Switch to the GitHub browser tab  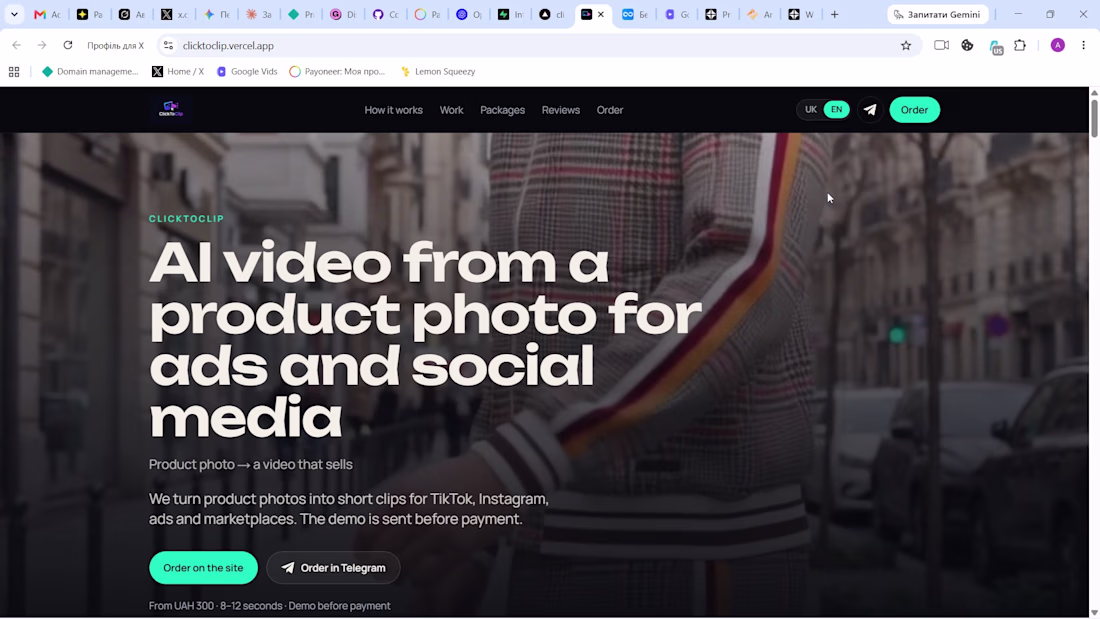[x=384, y=14]
